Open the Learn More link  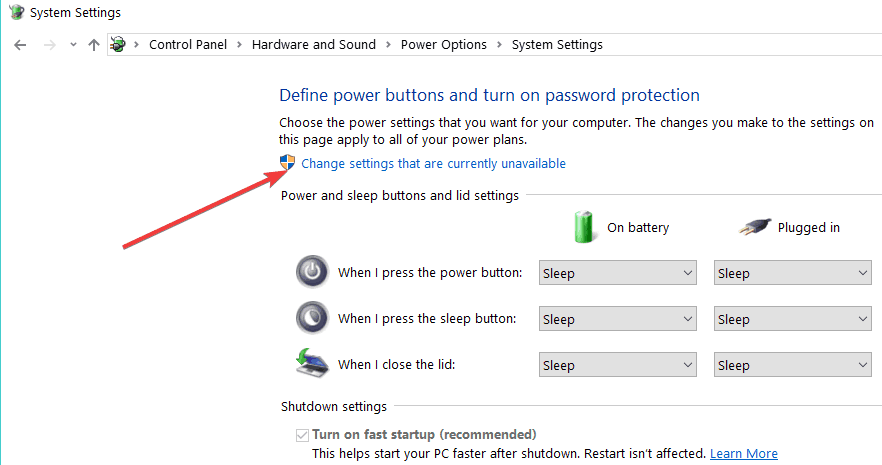(744, 453)
